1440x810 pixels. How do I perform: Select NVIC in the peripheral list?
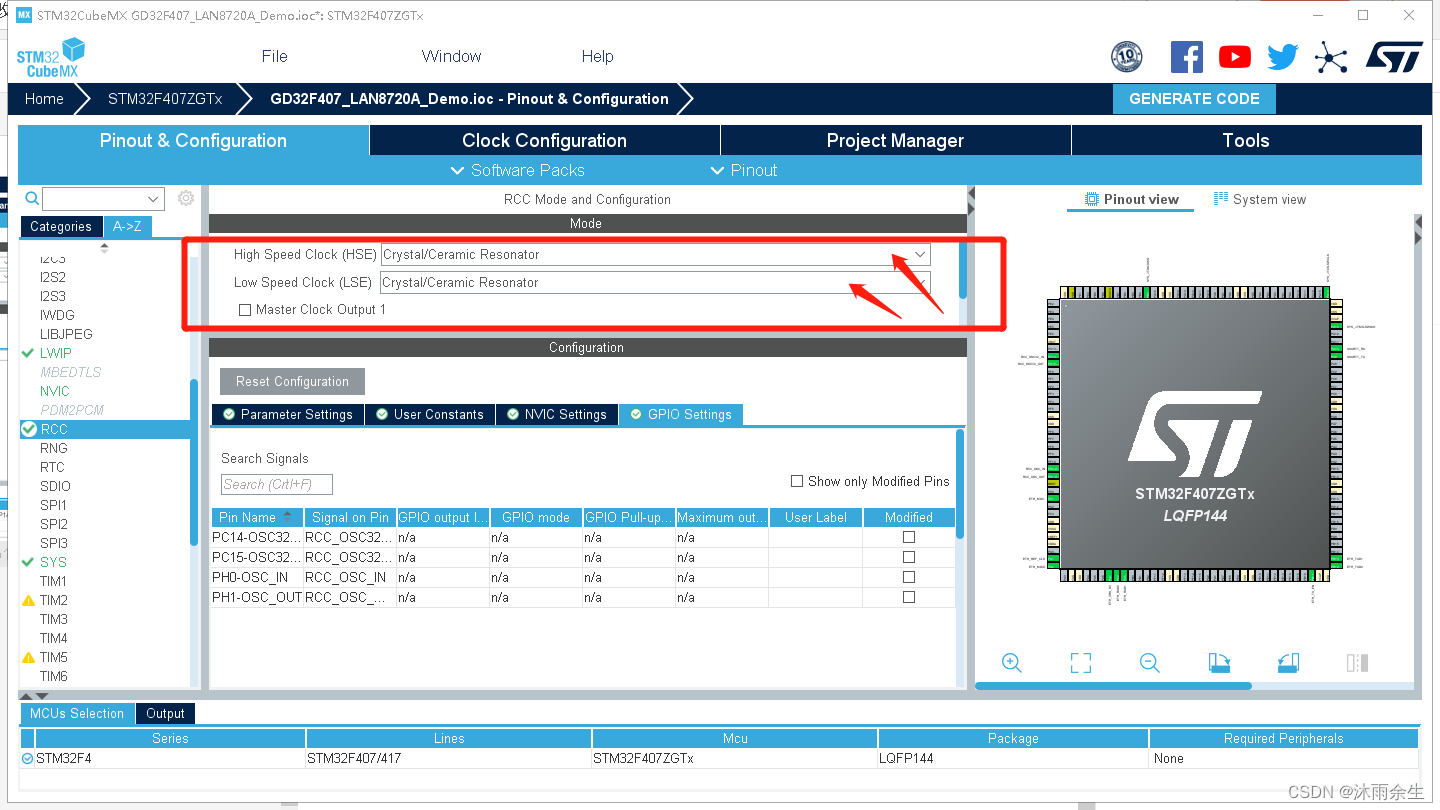click(55, 391)
